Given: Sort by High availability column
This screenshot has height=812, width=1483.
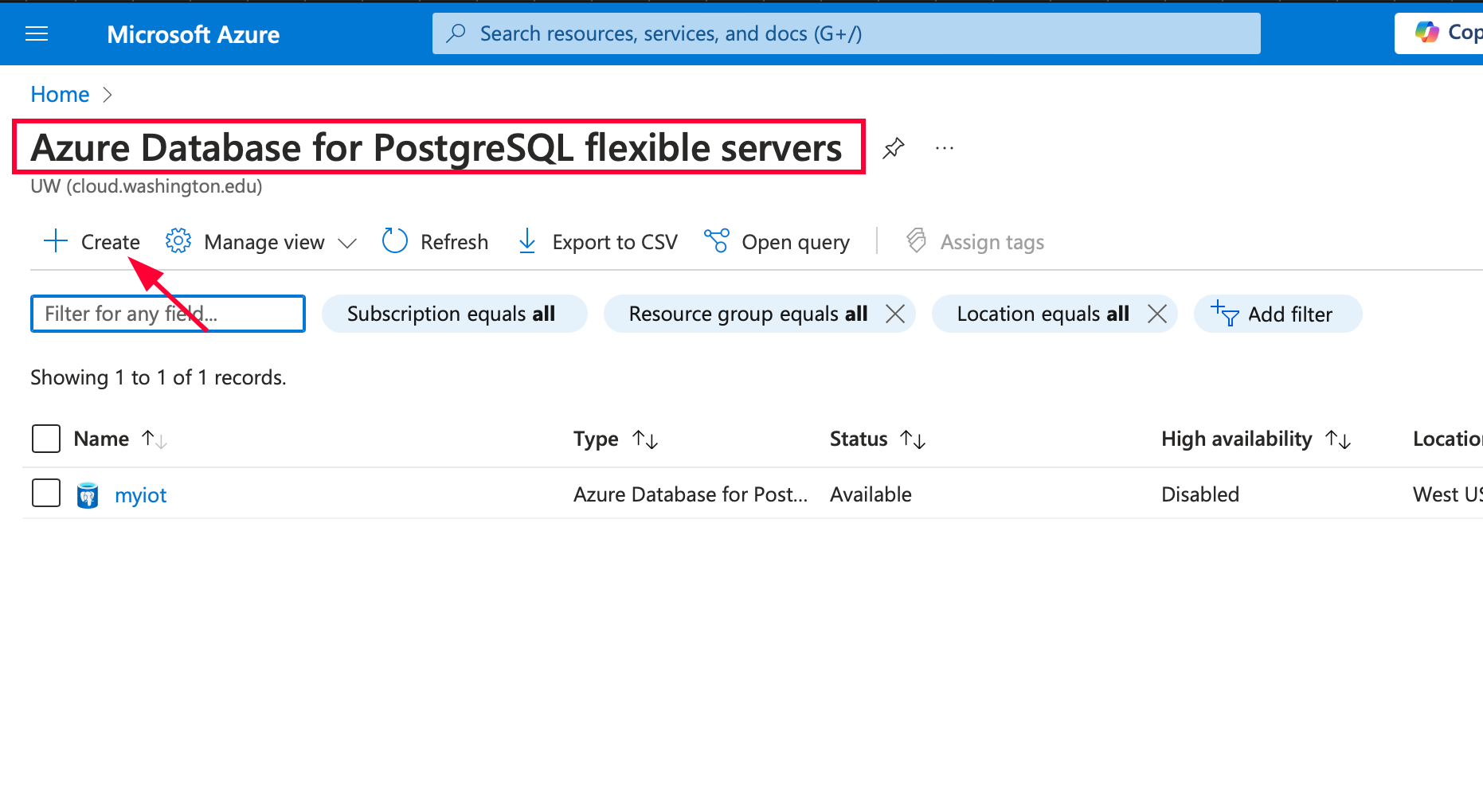Looking at the screenshot, I should pyautogui.click(x=1256, y=439).
